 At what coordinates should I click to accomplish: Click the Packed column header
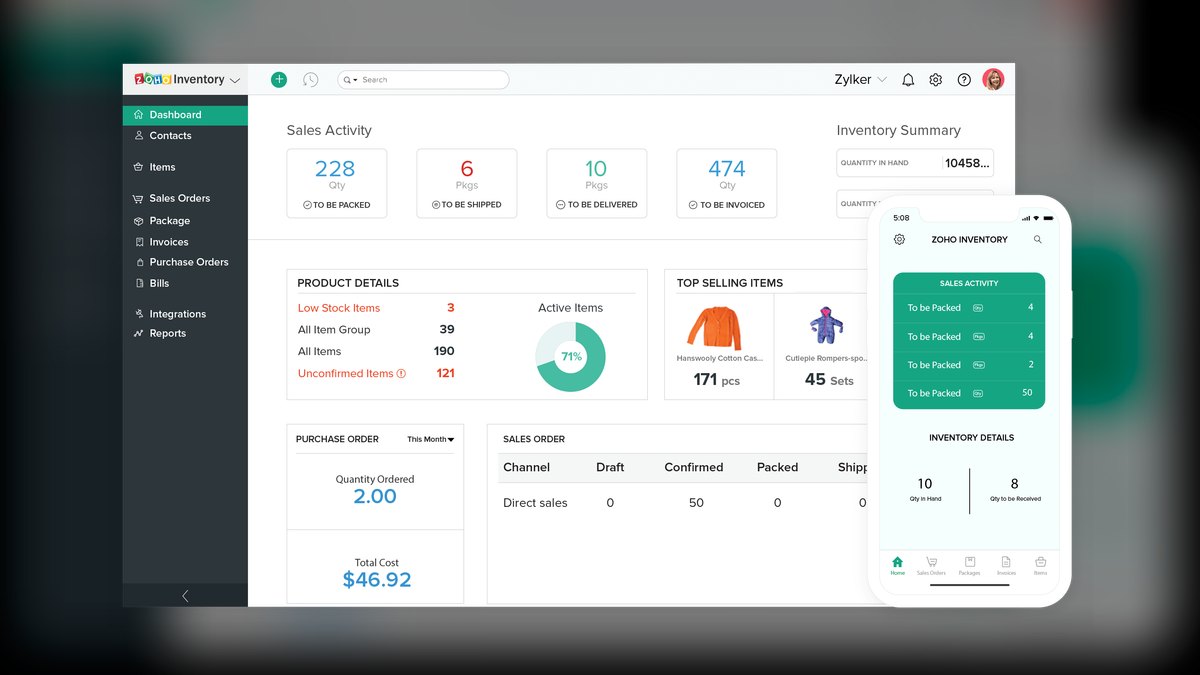777,467
